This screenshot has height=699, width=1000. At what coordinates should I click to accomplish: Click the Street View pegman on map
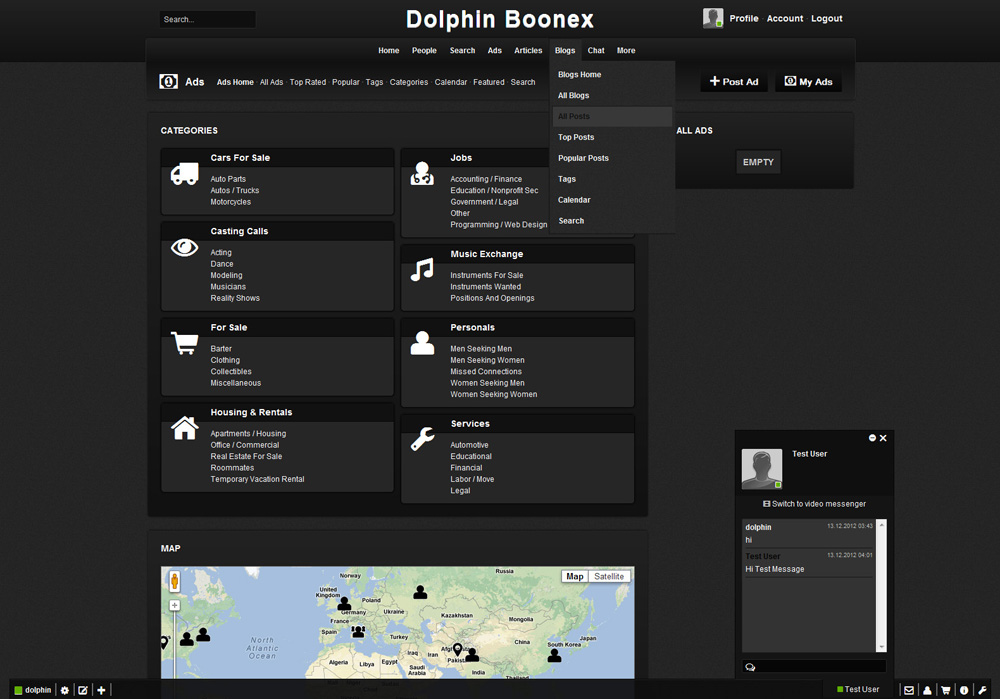[x=174, y=581]
